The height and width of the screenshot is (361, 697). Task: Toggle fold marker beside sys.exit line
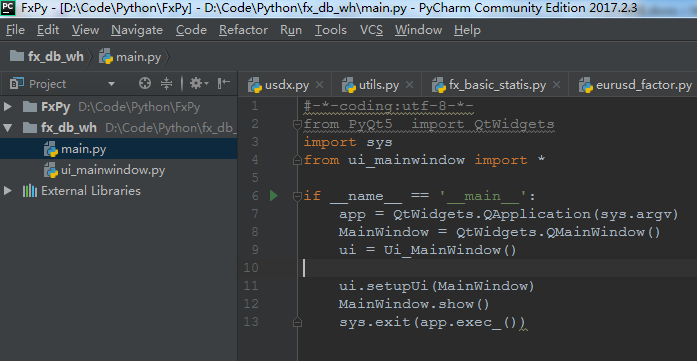[x=297, y=322]
